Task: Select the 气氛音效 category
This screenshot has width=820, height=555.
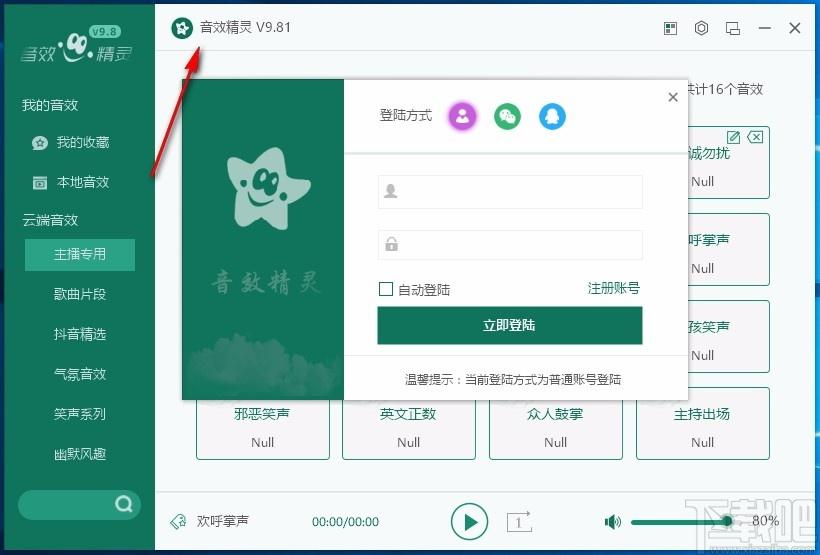Action: [80, 375]
